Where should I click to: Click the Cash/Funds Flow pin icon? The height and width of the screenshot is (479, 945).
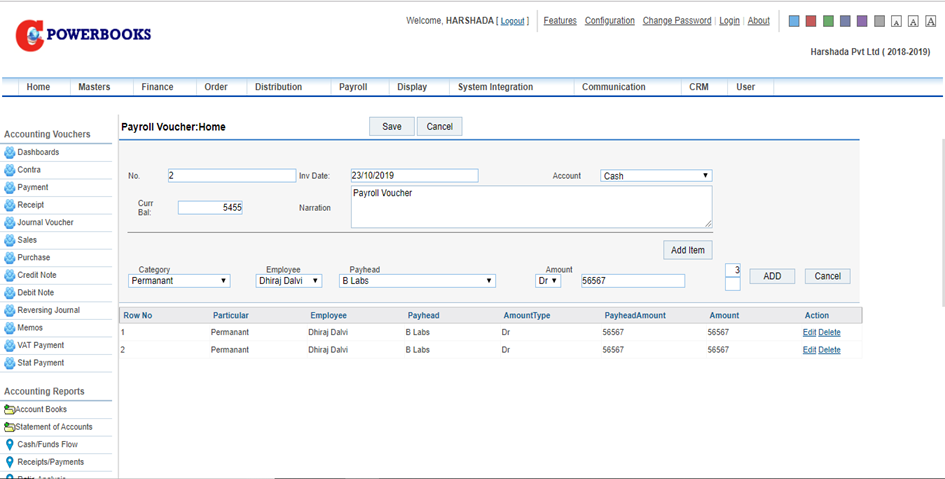click(10, 445)
